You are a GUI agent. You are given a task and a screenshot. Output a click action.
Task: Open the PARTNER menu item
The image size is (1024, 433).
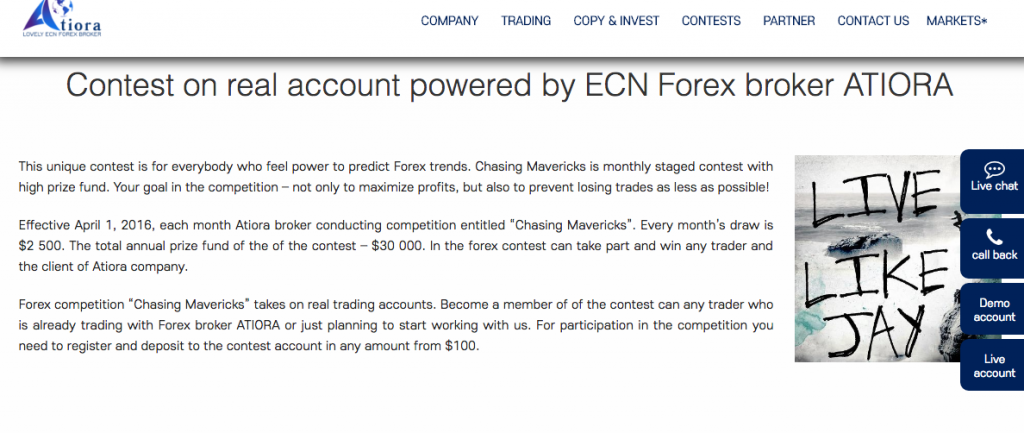[x=789, y=21]
